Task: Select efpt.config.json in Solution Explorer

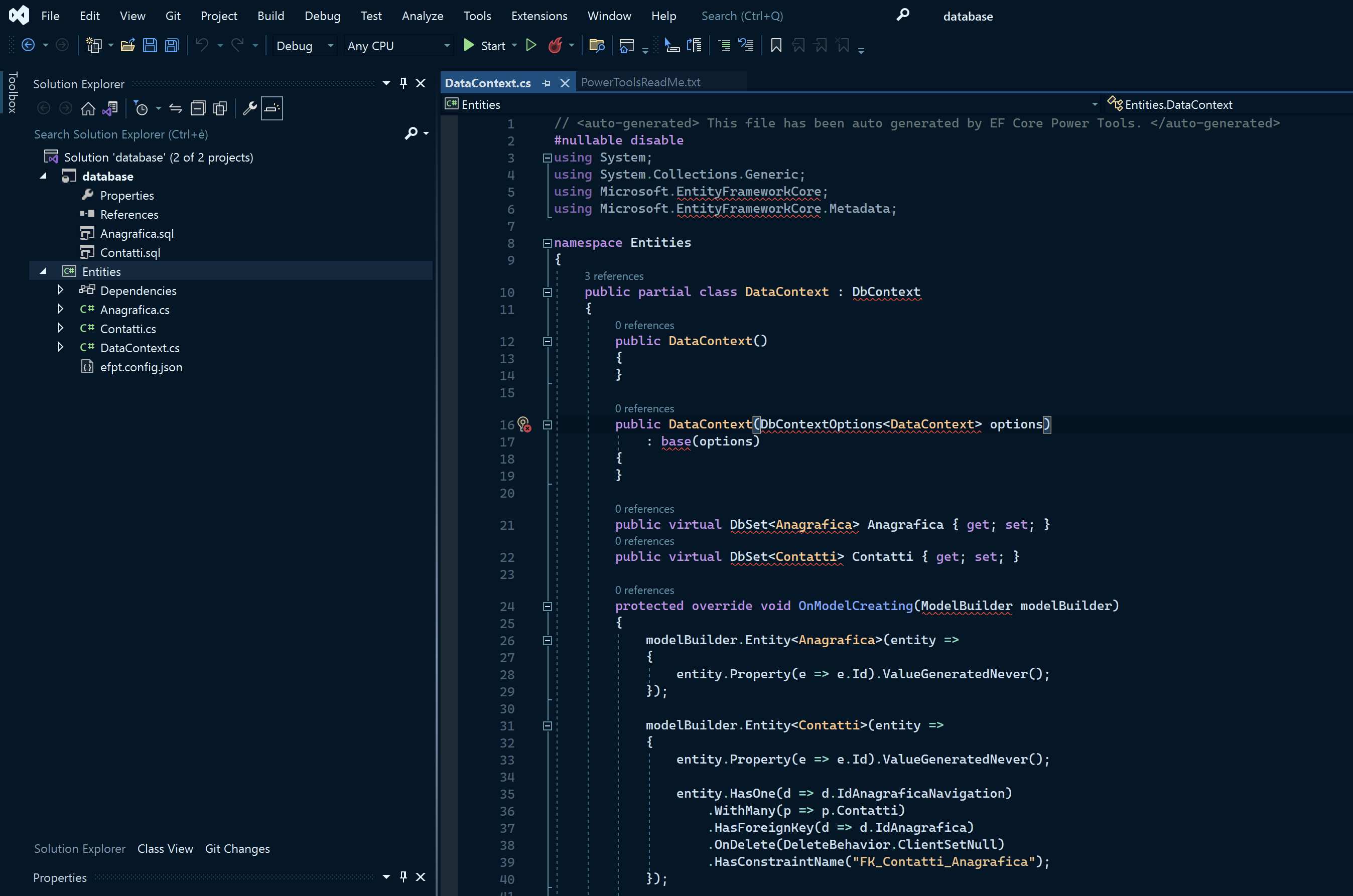Action: (141, 367)
